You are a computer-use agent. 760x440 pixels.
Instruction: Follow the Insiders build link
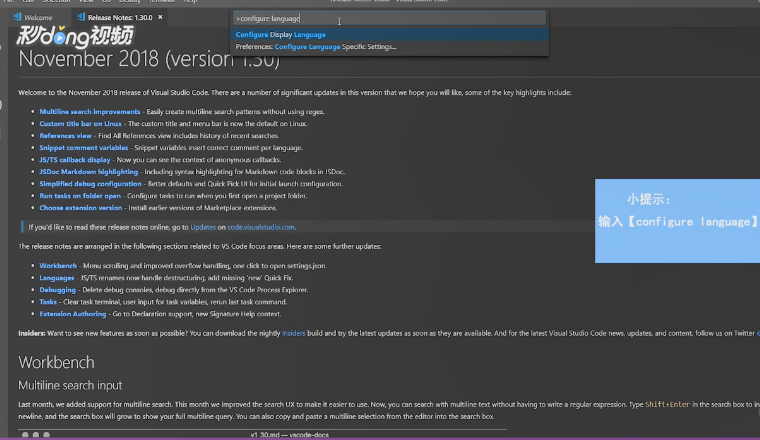294,333
